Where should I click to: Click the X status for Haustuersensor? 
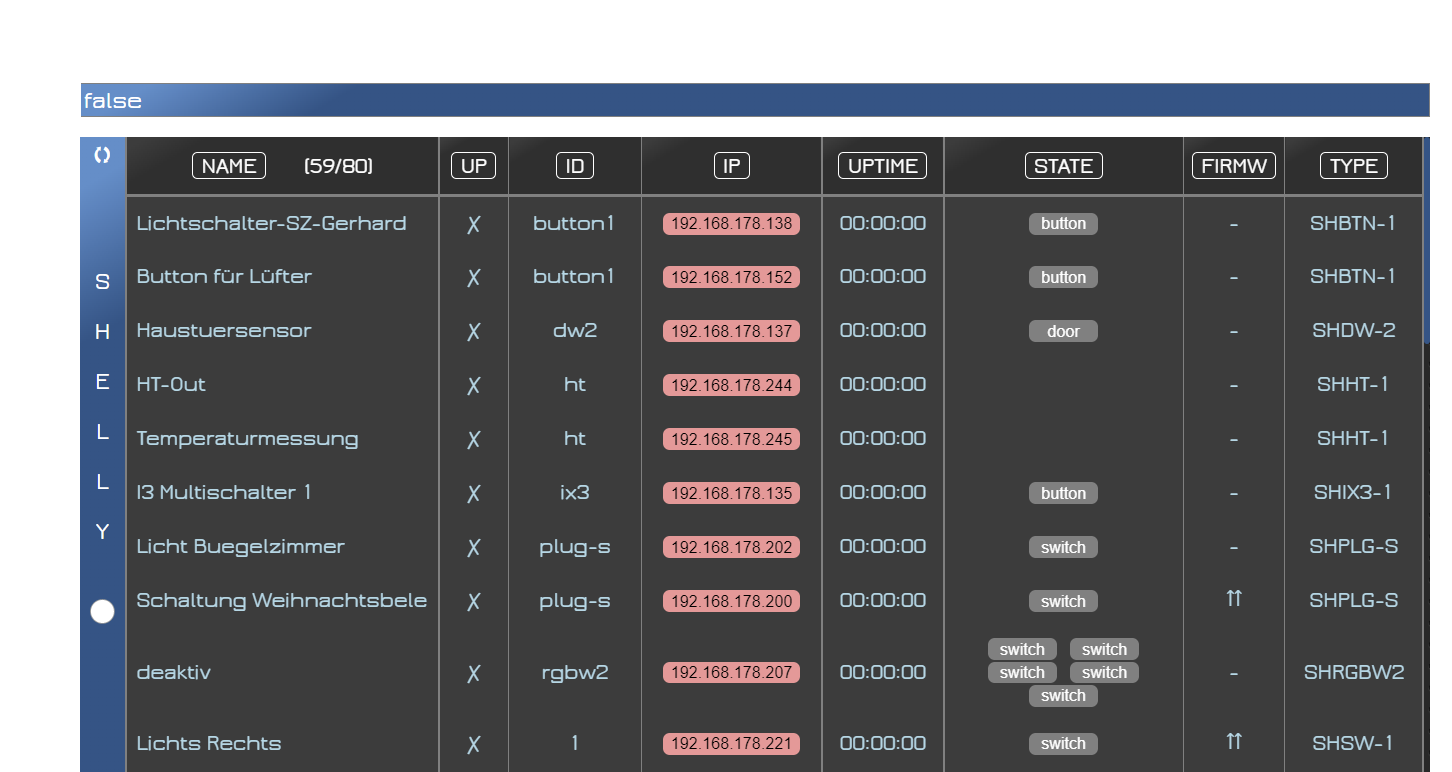click(473, 332)
